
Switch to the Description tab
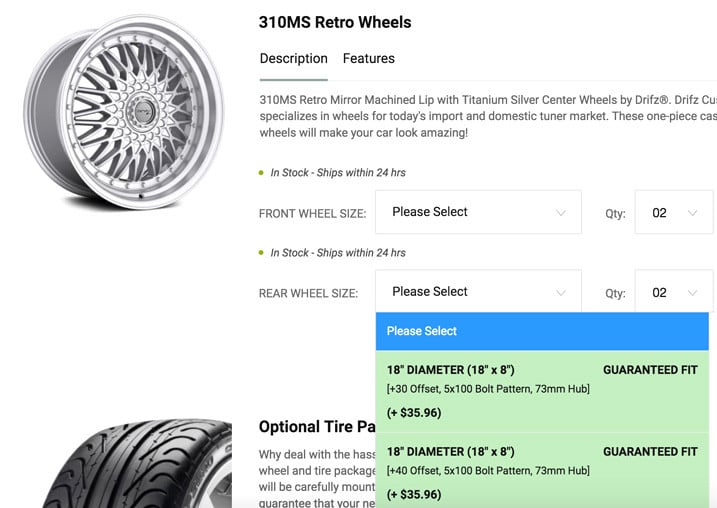[294, 59]
